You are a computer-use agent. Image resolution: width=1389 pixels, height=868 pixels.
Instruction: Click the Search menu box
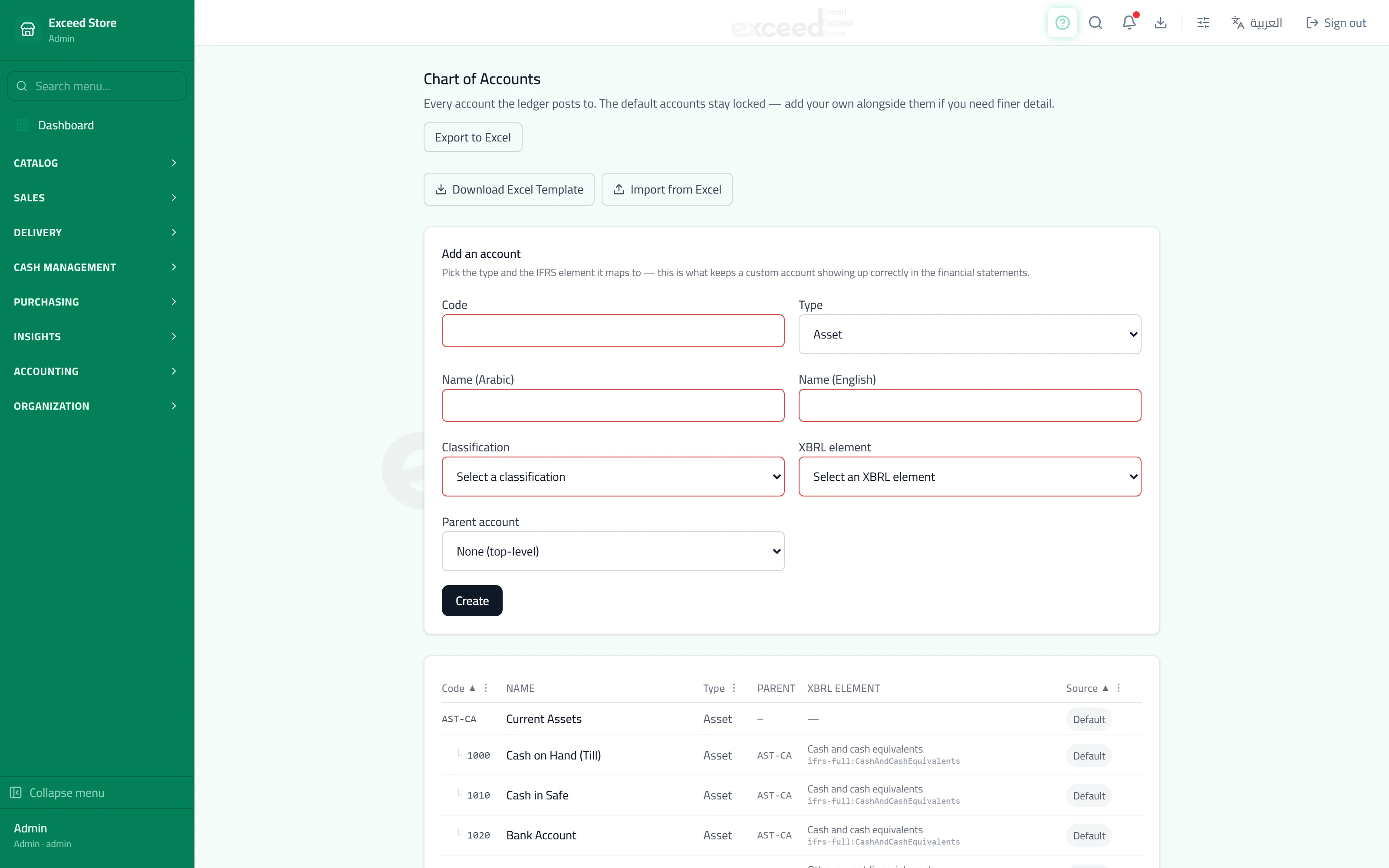coord(96,86)
